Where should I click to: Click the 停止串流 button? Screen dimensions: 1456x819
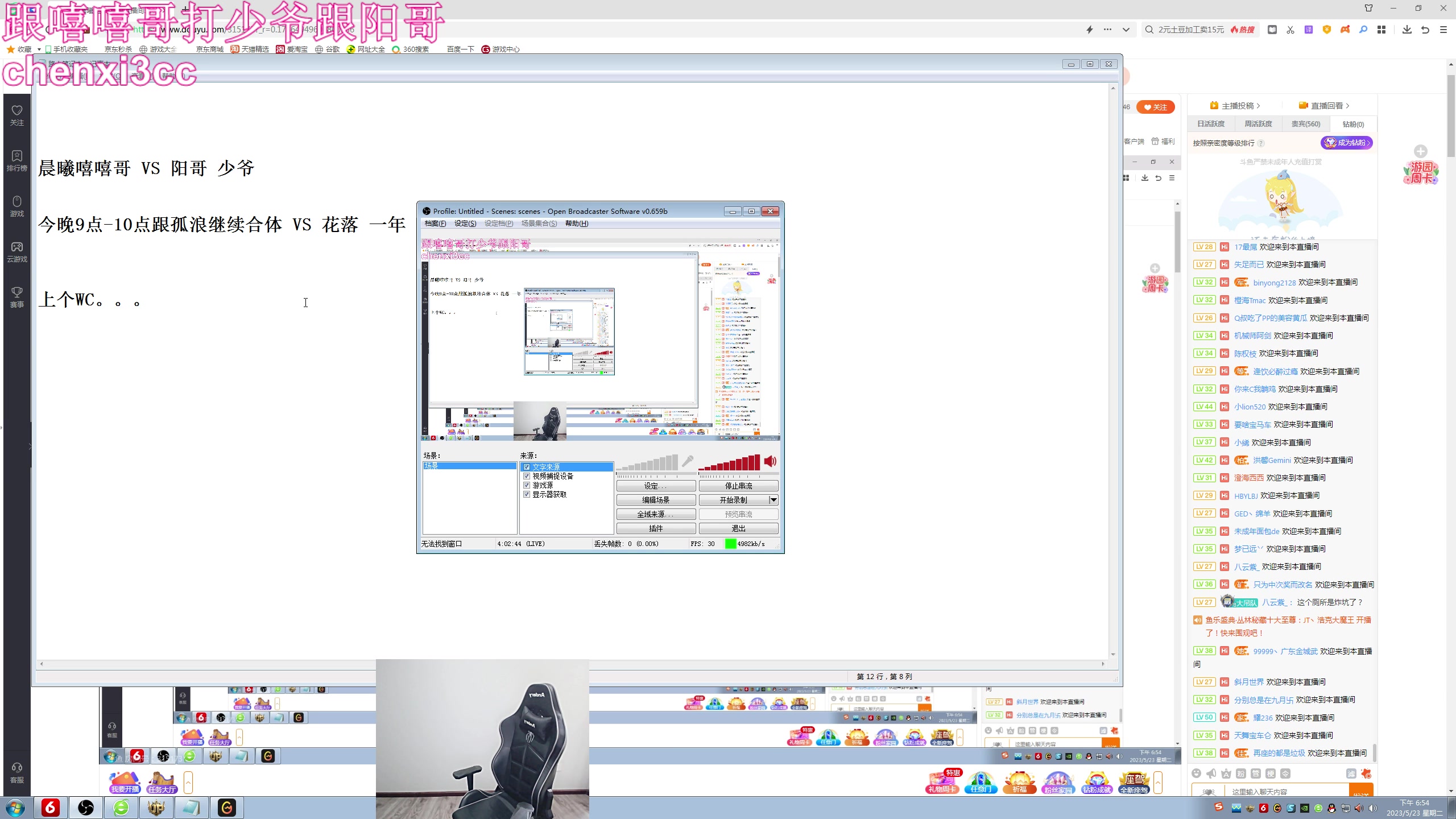[738, 486]
